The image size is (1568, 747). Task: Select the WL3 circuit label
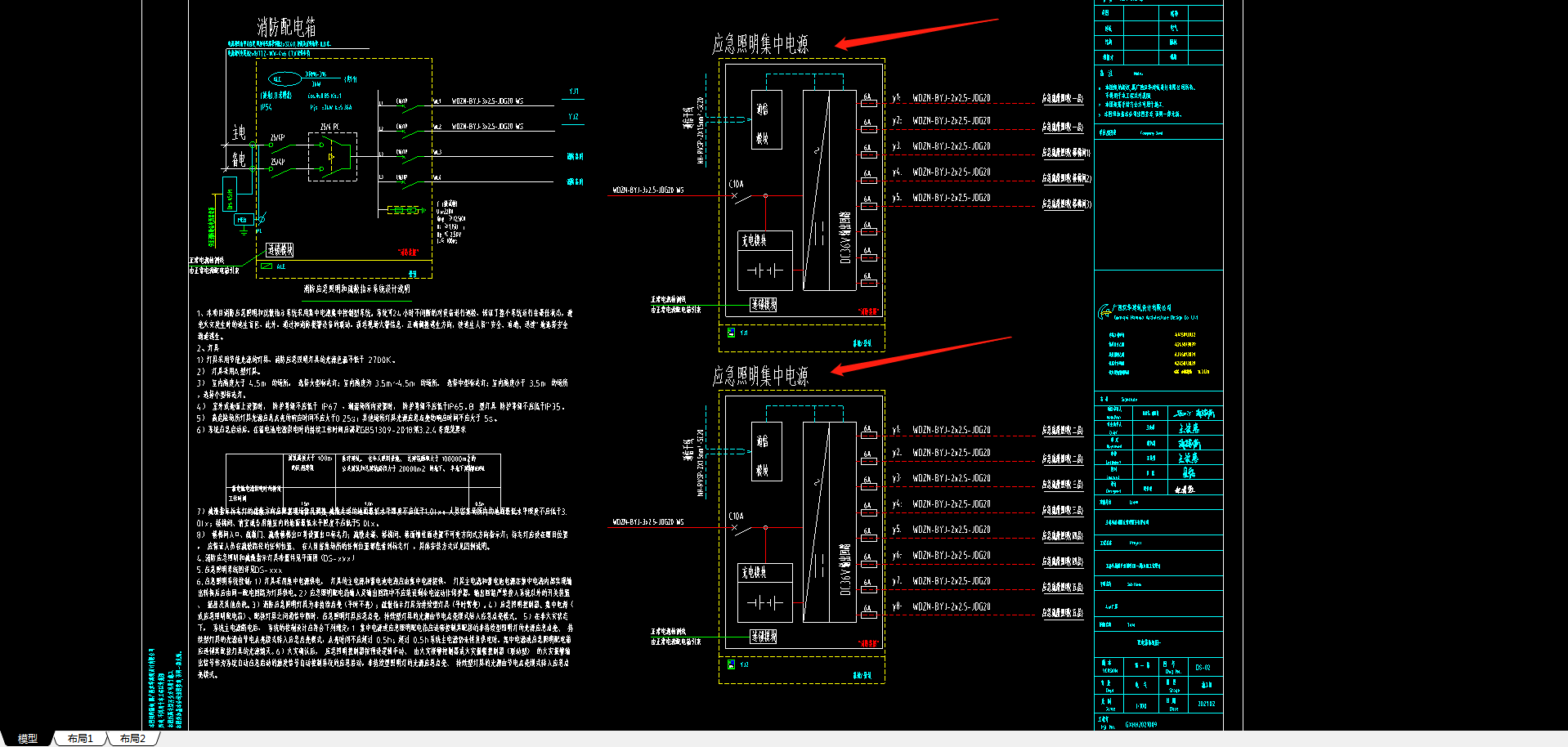(x=437, y=152)
